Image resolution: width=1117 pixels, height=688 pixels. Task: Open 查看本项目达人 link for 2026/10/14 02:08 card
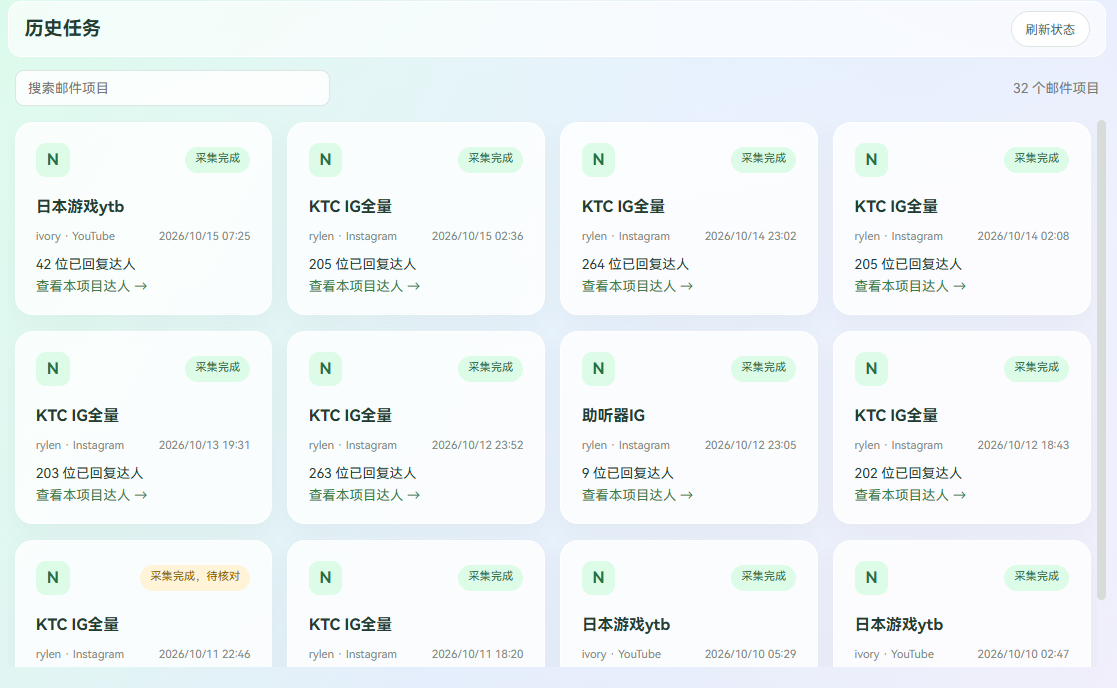pos(910,286)
